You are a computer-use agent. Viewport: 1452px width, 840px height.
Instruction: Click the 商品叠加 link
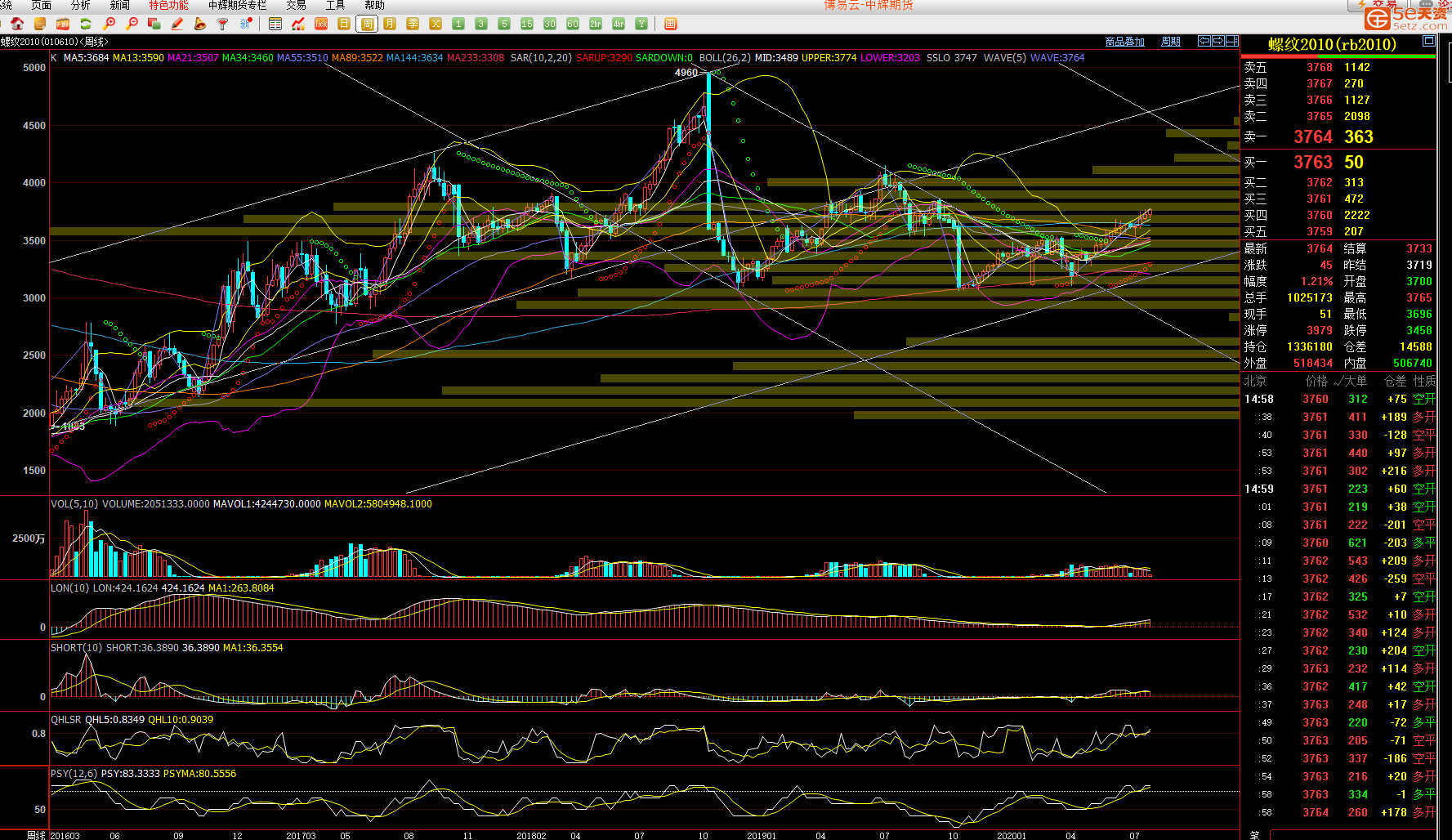pyautogui.click(x=1124, y=42)
